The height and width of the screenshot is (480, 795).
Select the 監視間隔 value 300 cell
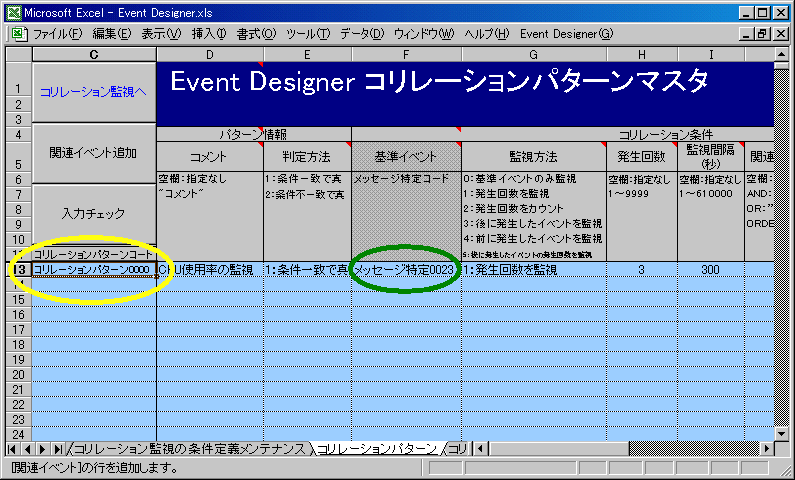(711, 270)
